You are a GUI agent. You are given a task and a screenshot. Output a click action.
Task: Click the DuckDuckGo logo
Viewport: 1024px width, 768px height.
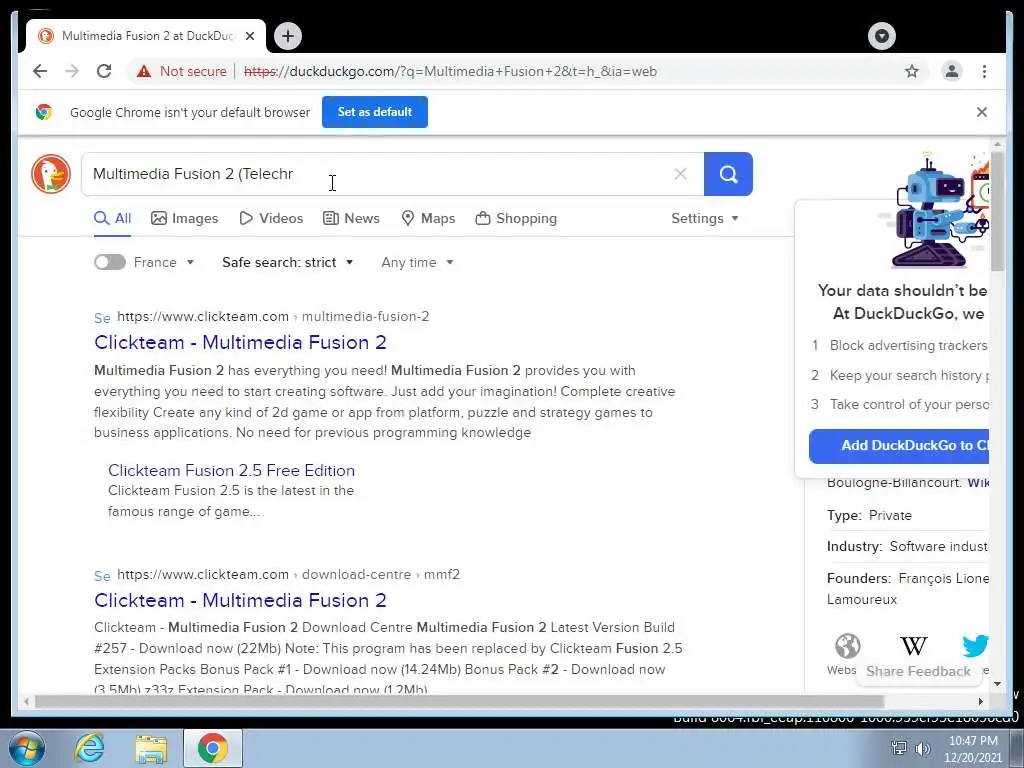tap(51, 174)
